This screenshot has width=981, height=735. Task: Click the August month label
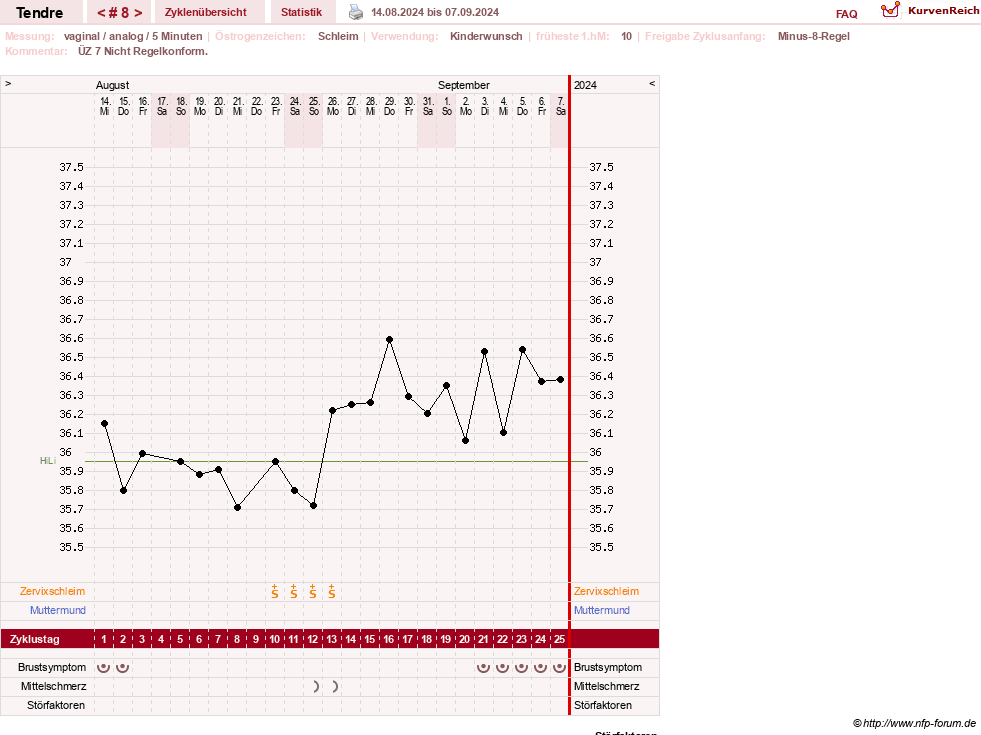point(113,85)
